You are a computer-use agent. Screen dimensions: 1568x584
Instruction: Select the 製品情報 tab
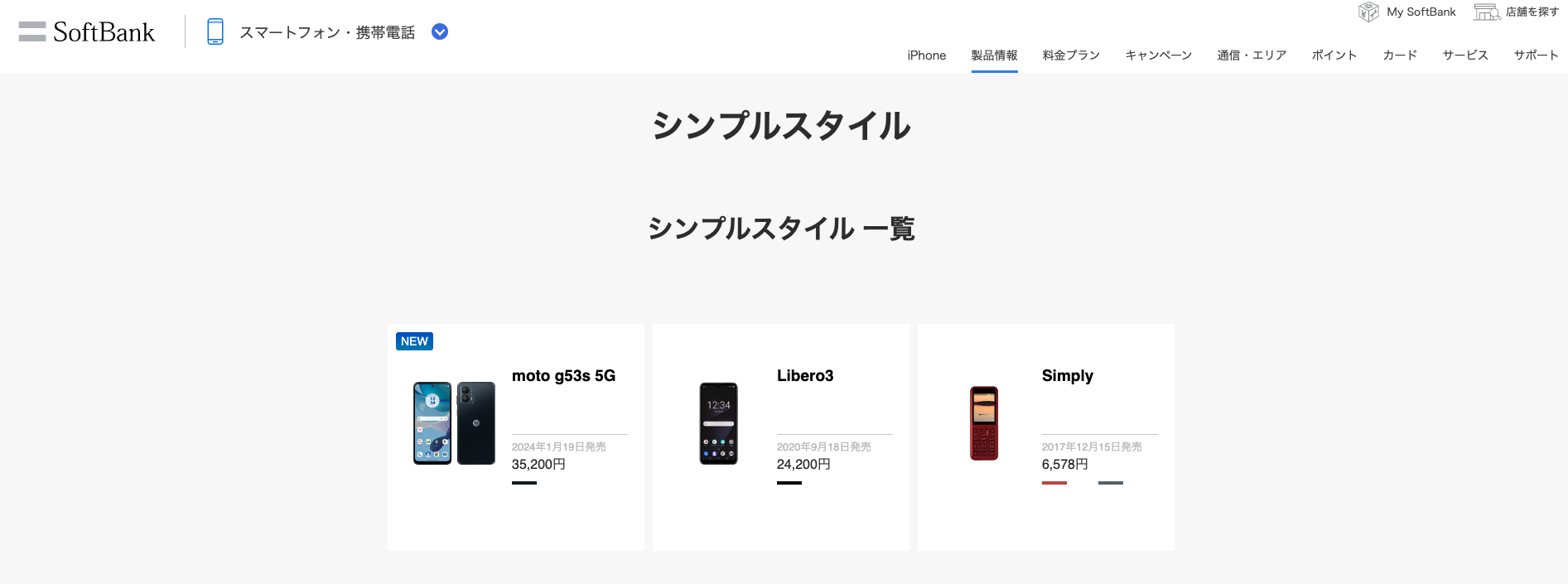click(x=994, y=56)
